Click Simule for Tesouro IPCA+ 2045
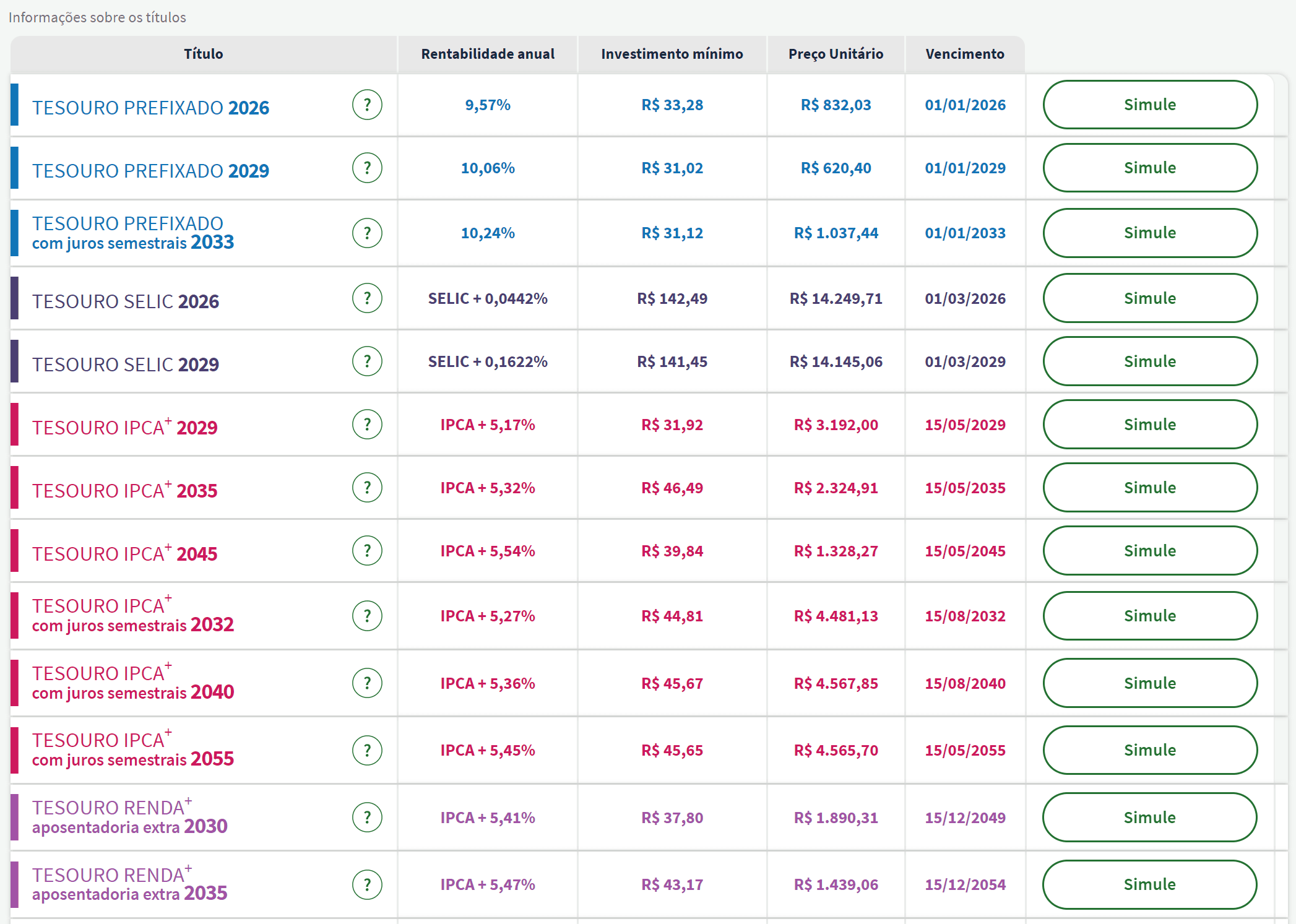The width and height of the screenshot is (1296, 924). click(x=1150, y=551)
